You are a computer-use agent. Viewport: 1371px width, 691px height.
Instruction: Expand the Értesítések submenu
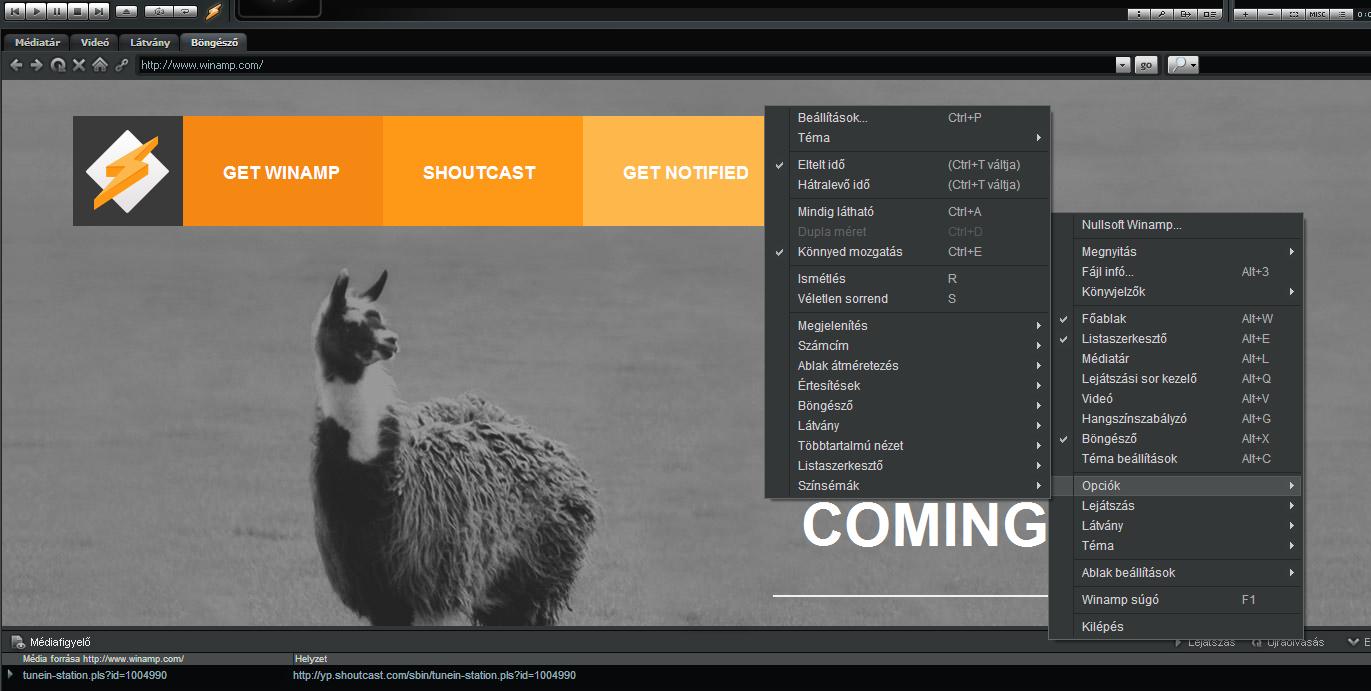point(907,386)
